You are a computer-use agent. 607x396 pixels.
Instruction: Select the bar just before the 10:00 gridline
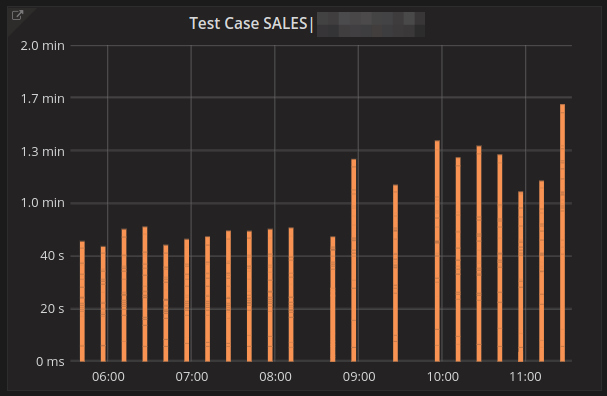[x=437, y=251]
